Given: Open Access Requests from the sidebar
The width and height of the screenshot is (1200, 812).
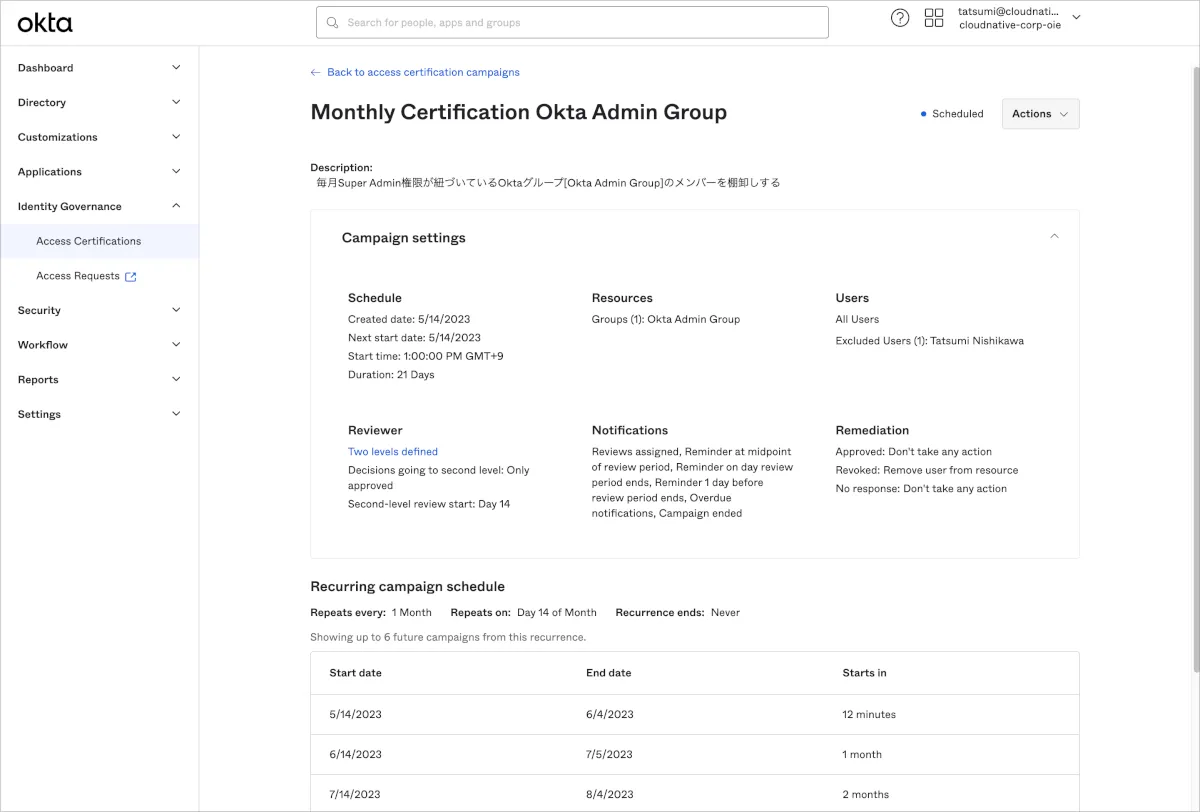Looking at the screenshot, I should [78, 276].
